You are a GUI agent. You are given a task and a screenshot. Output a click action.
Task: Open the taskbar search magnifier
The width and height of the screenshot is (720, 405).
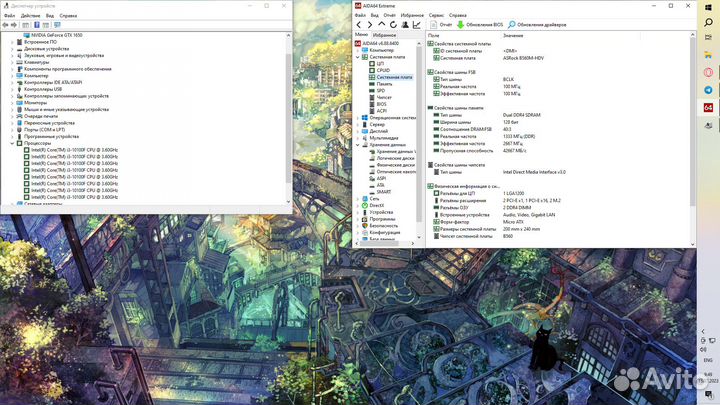708,22
